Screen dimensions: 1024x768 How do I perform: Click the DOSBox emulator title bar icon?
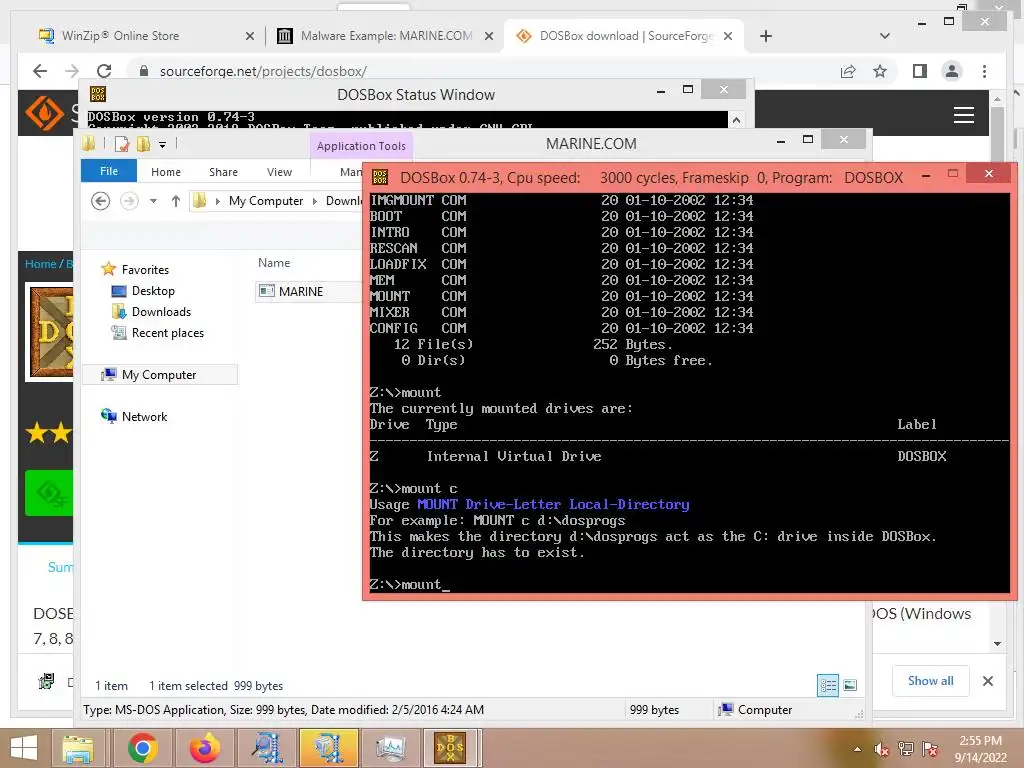pyautogui.click(x=379, y=177)
